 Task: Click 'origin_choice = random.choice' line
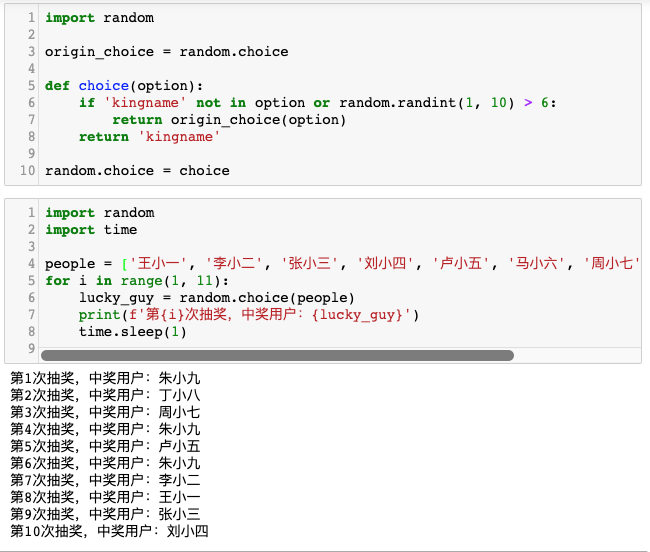coord(167,52)
